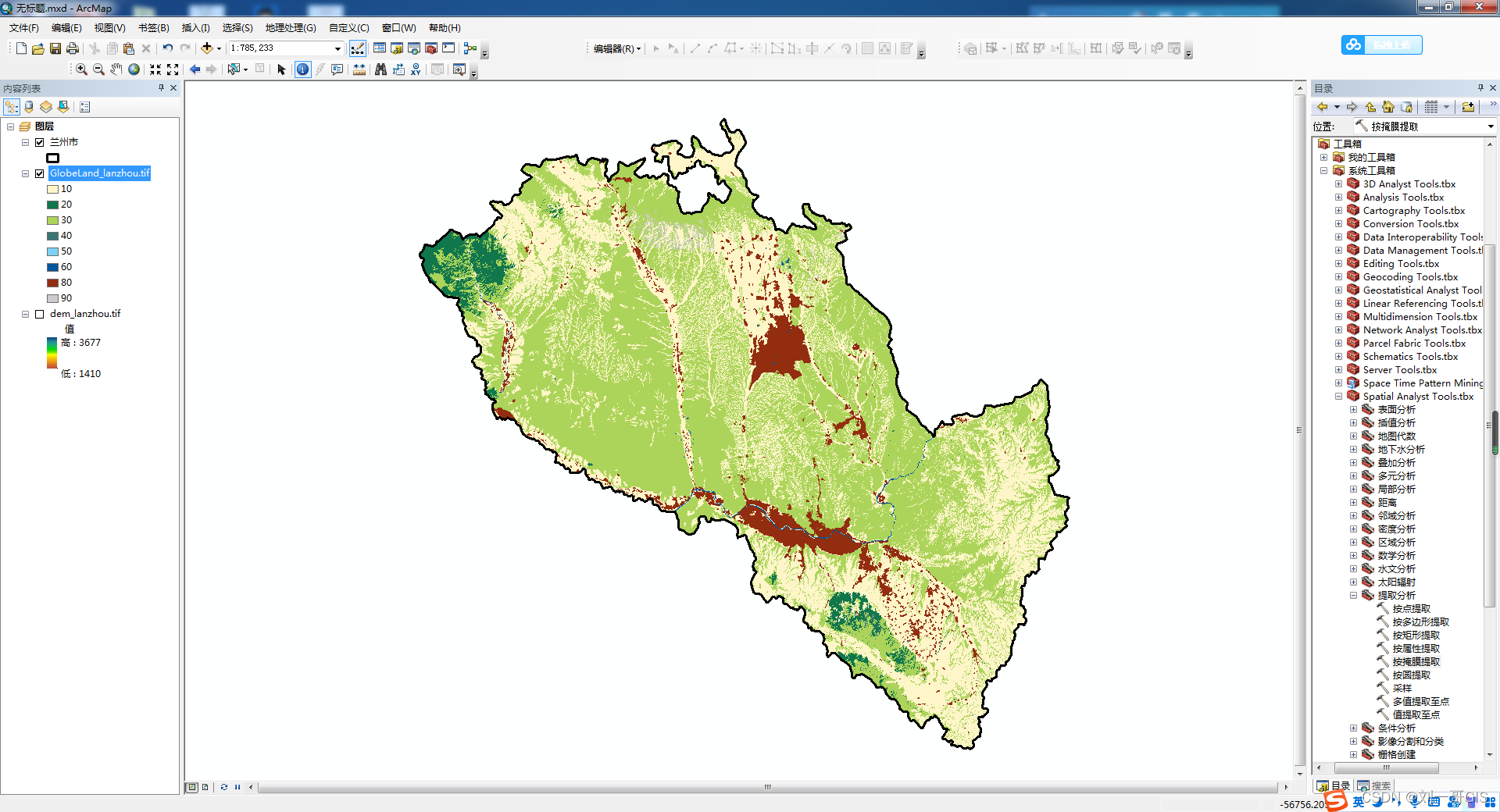The height and width of the screenshot is (812, 1500).
Task: Open the ModelBuilder window icon
Action: click(x=470, y=48)
